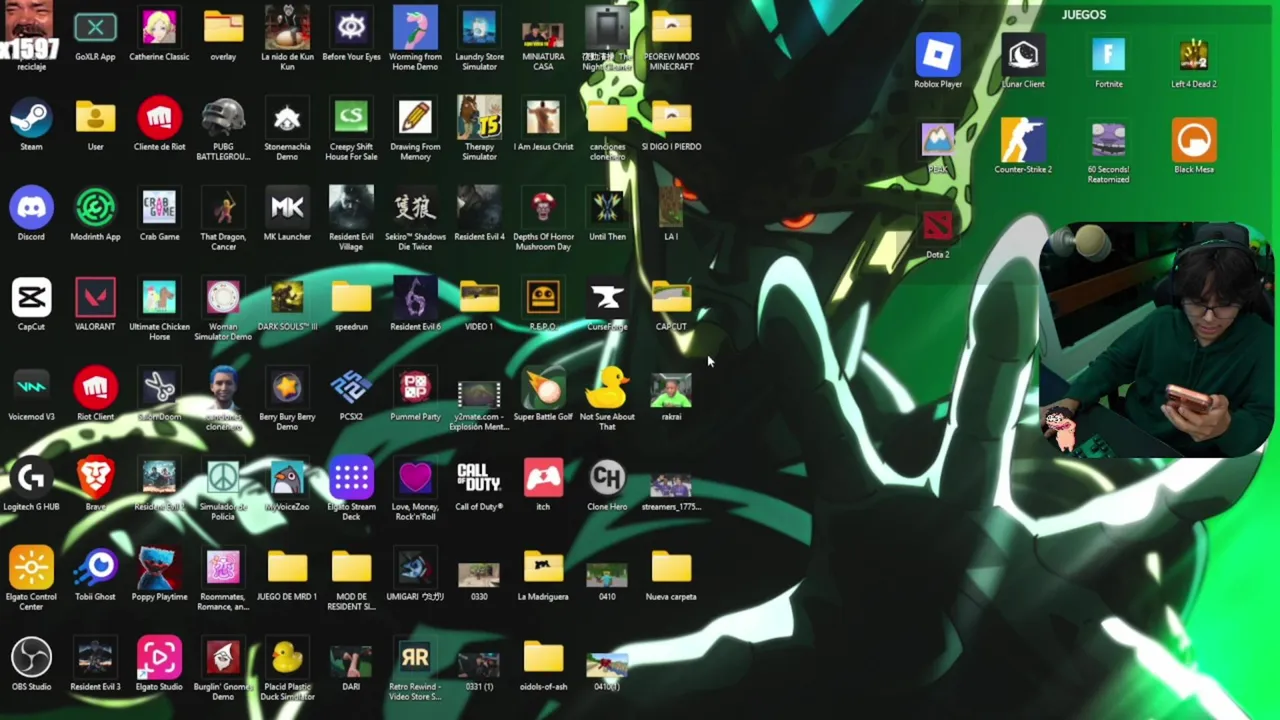Open the SI DIGO I PIERDO folder
The width and height of the screenshot is (1280, 720).
click(671, 118)
